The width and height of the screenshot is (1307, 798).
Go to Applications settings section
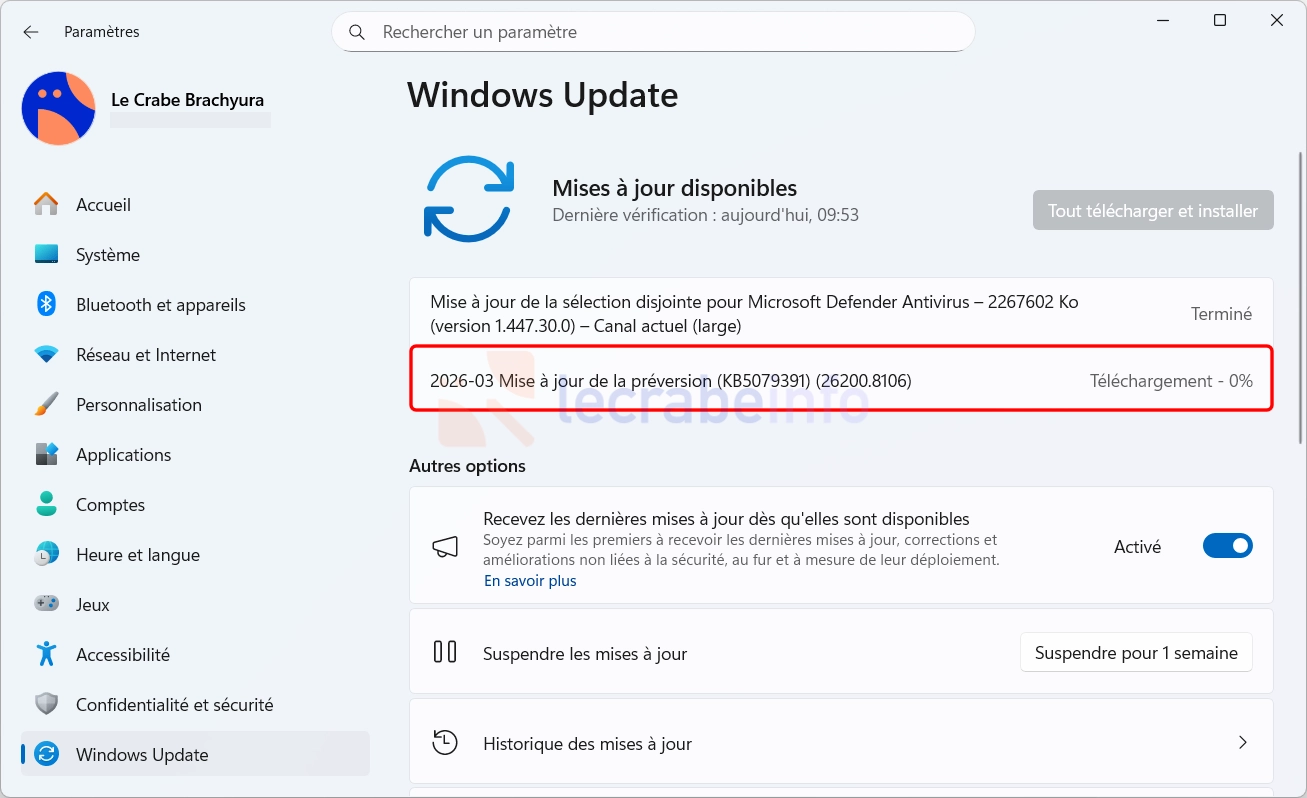coord(123,455)
